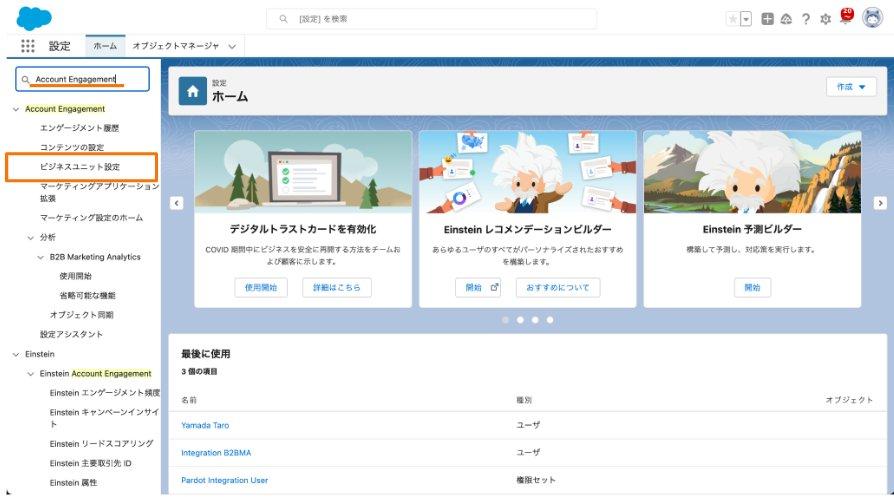Collapse the B2B Marketing Analytics node
The height and width of the screenshot is (497, 894).
pos(40,257)
